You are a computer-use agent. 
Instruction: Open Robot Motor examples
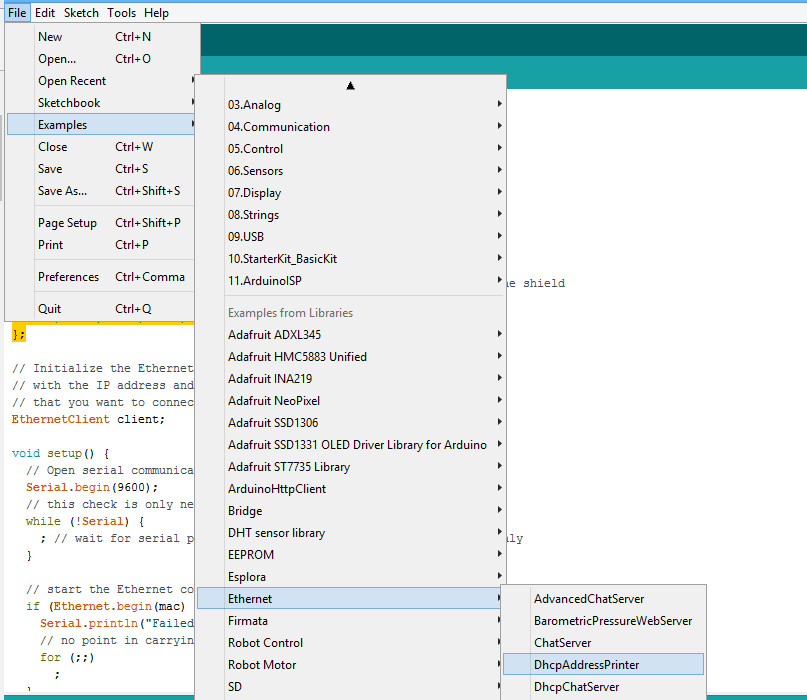[x=350, y=665]
